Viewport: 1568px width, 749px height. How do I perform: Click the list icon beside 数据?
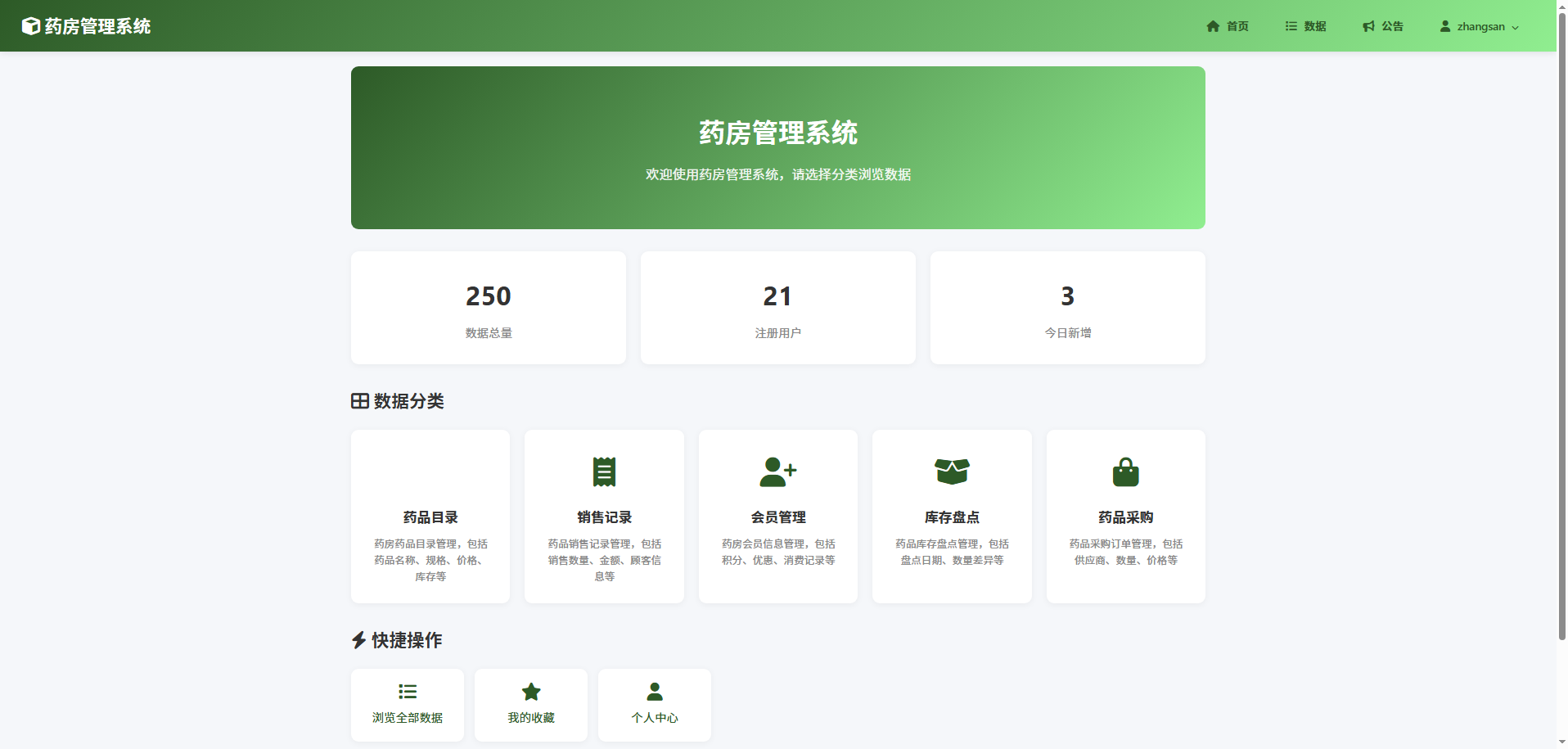click(x=1291, y=26)
